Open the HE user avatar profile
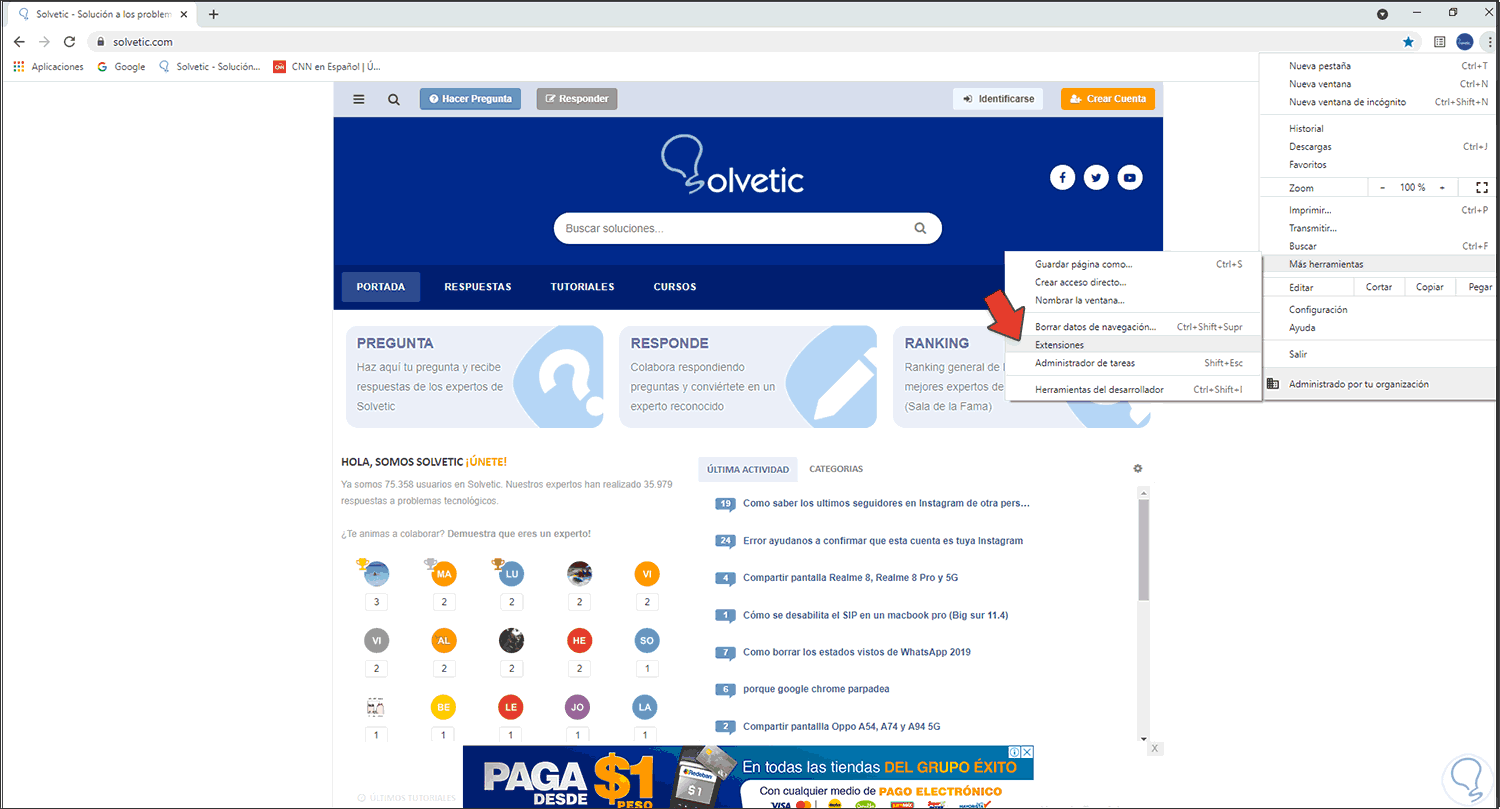 [x=579, y=640]
